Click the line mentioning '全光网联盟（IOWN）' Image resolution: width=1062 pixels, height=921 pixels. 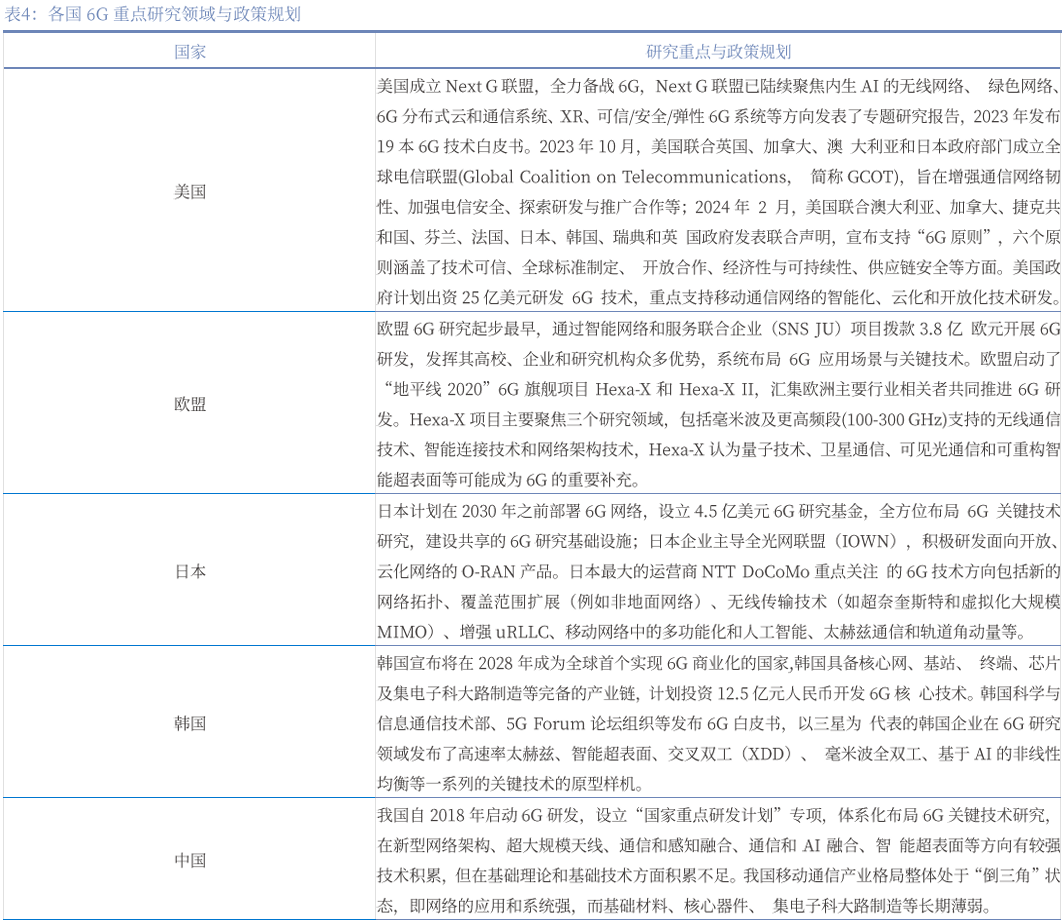pyautogui.click(x=719, y=541)
